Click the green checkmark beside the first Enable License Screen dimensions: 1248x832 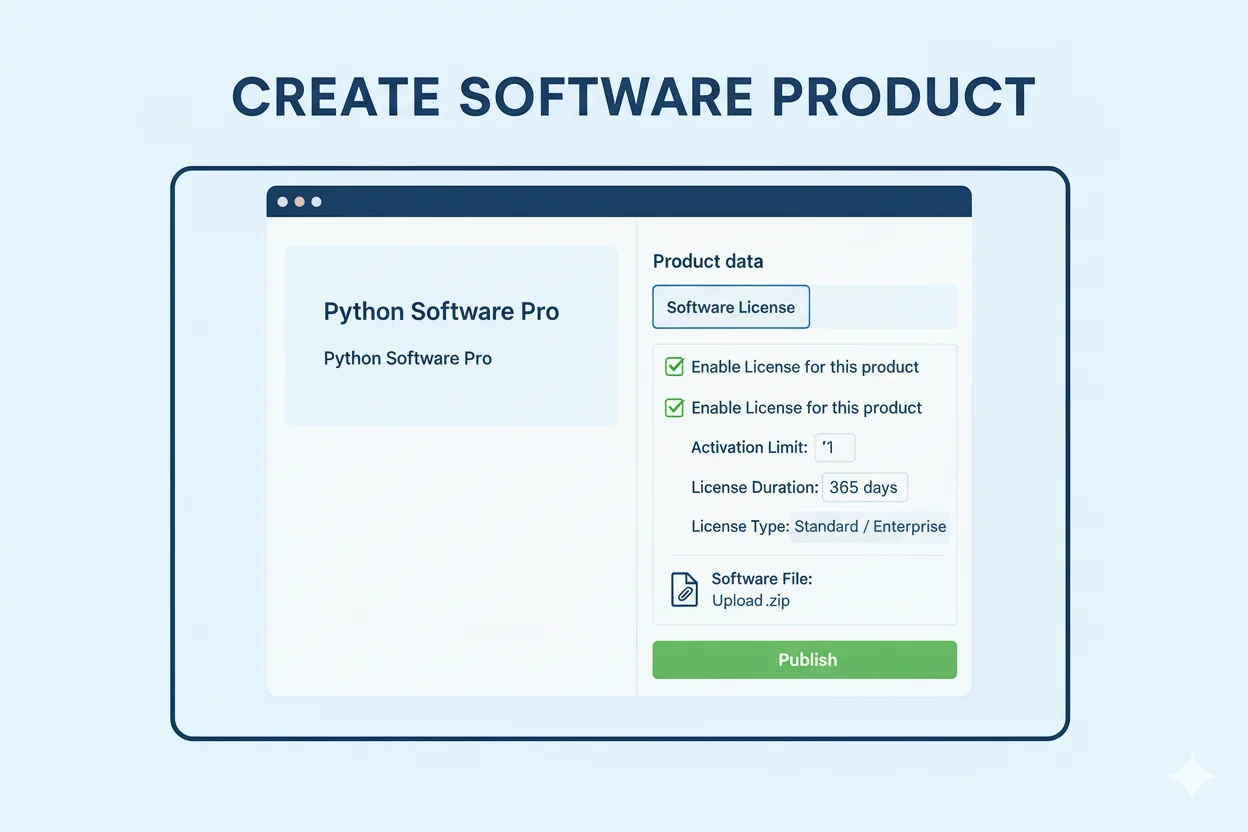pyautogui.click(x=674, y=367)
